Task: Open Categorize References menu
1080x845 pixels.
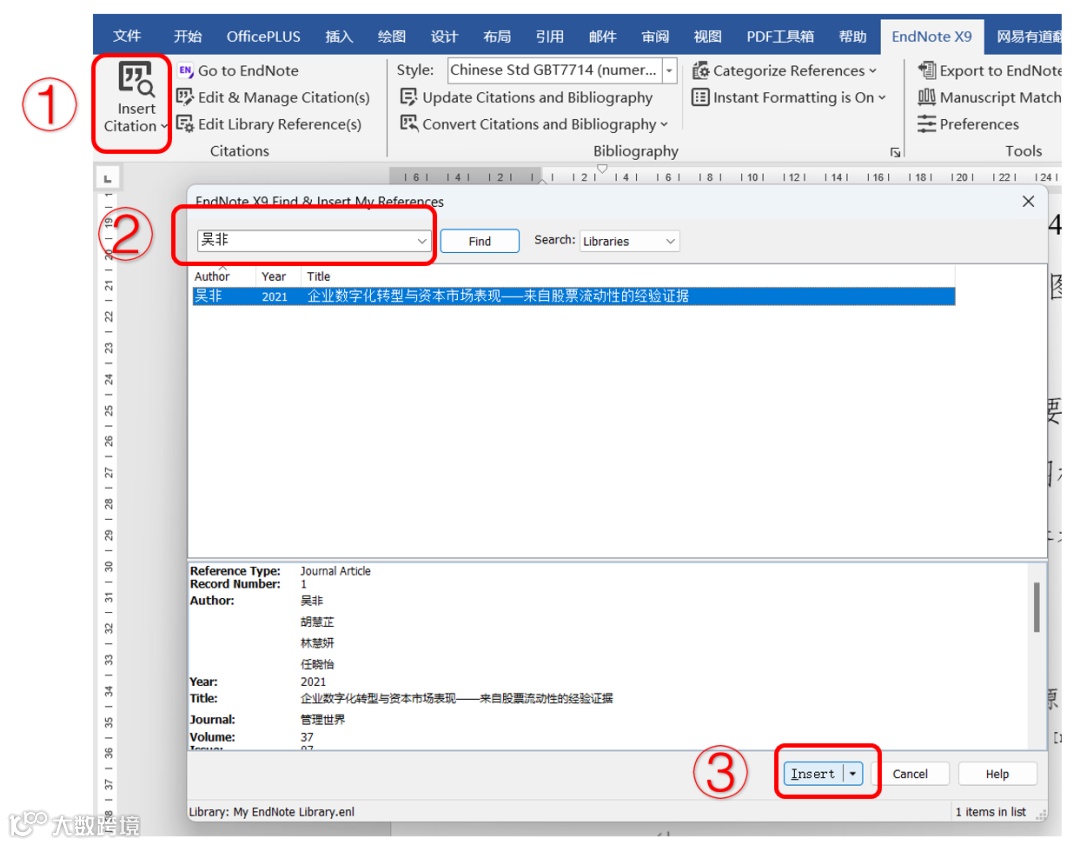Action: [785, 70]
